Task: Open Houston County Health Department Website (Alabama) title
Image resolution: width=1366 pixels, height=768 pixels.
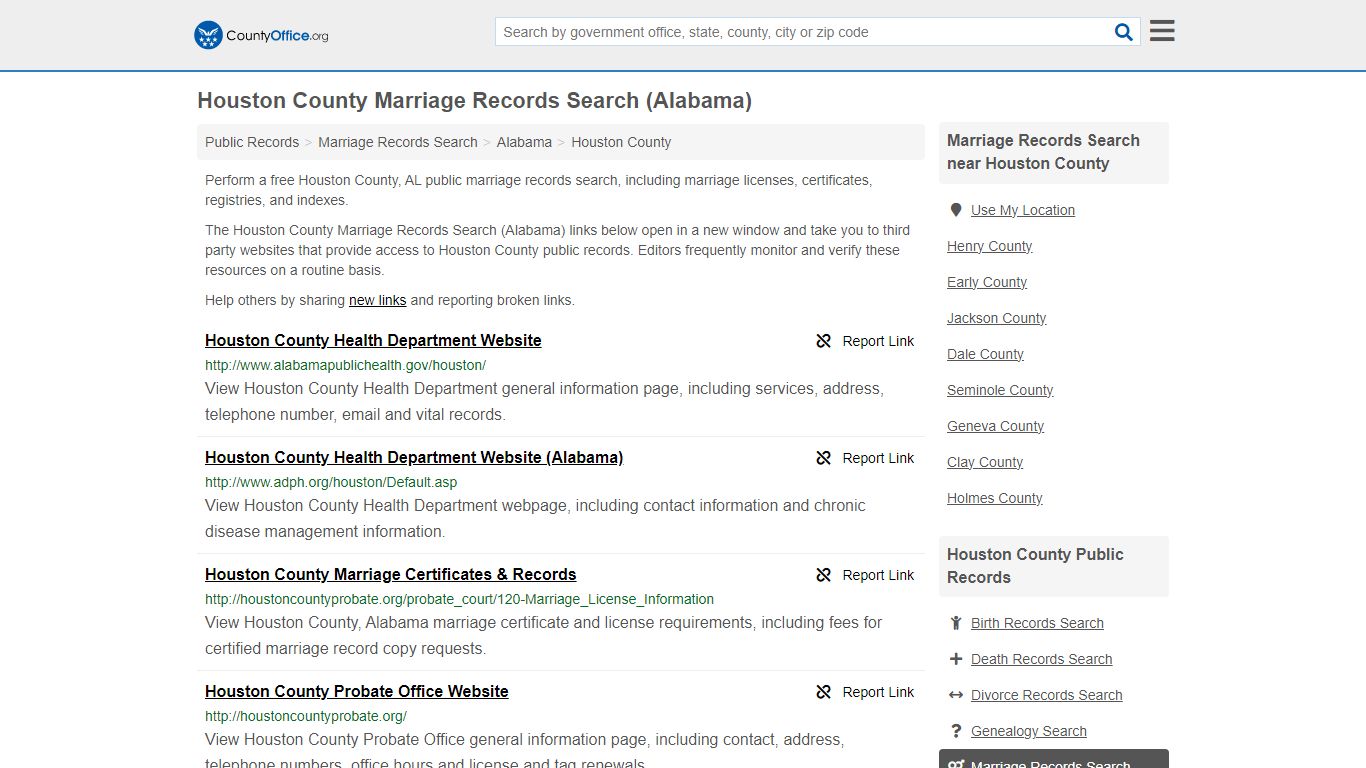Action: tap(414, 458)
